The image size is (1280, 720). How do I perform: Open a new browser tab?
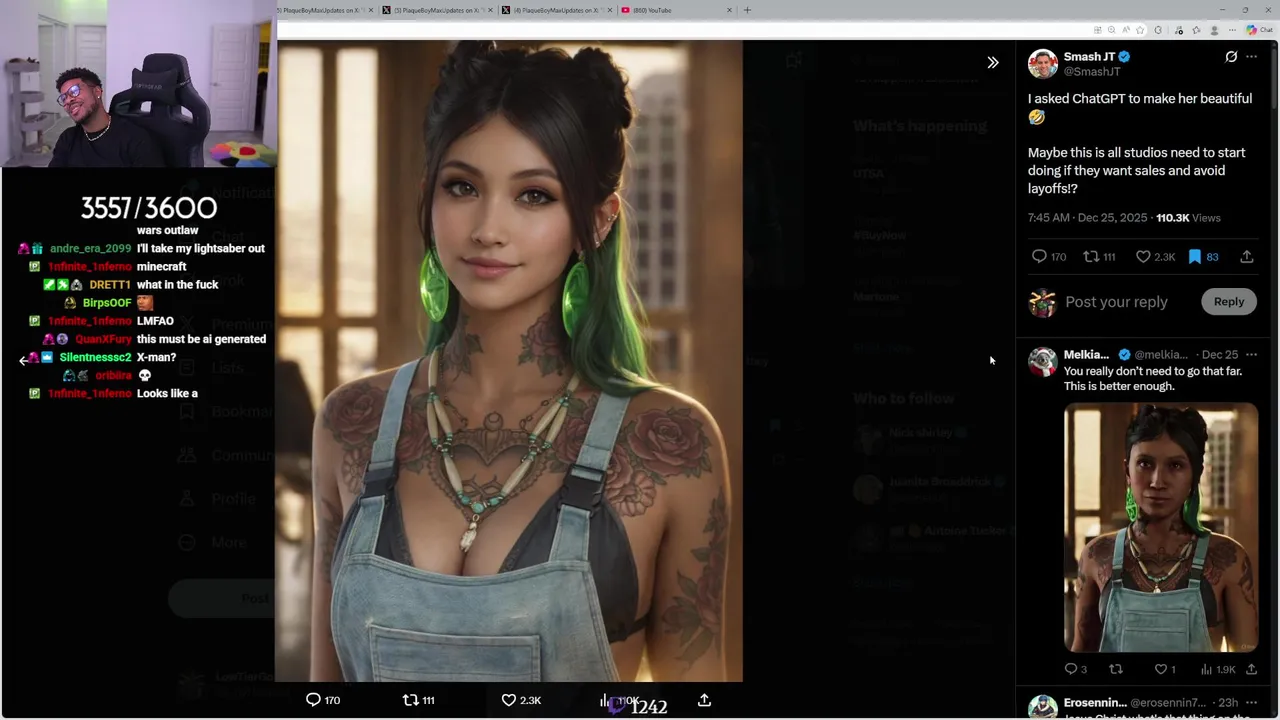(747, 10)
